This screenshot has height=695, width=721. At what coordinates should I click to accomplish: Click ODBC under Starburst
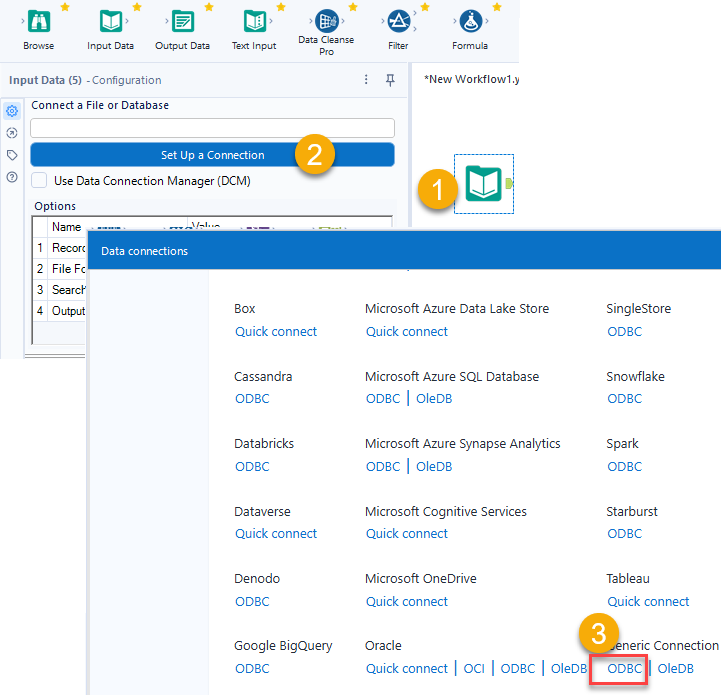(x=624, y=534)
